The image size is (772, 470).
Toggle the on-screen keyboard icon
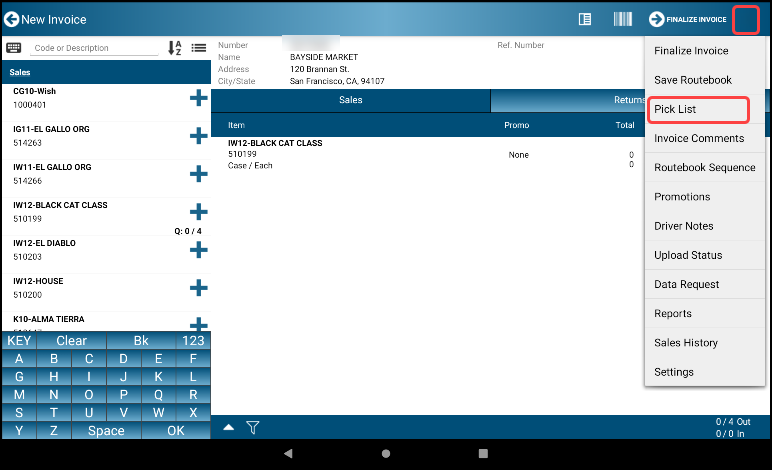(14, 48)
